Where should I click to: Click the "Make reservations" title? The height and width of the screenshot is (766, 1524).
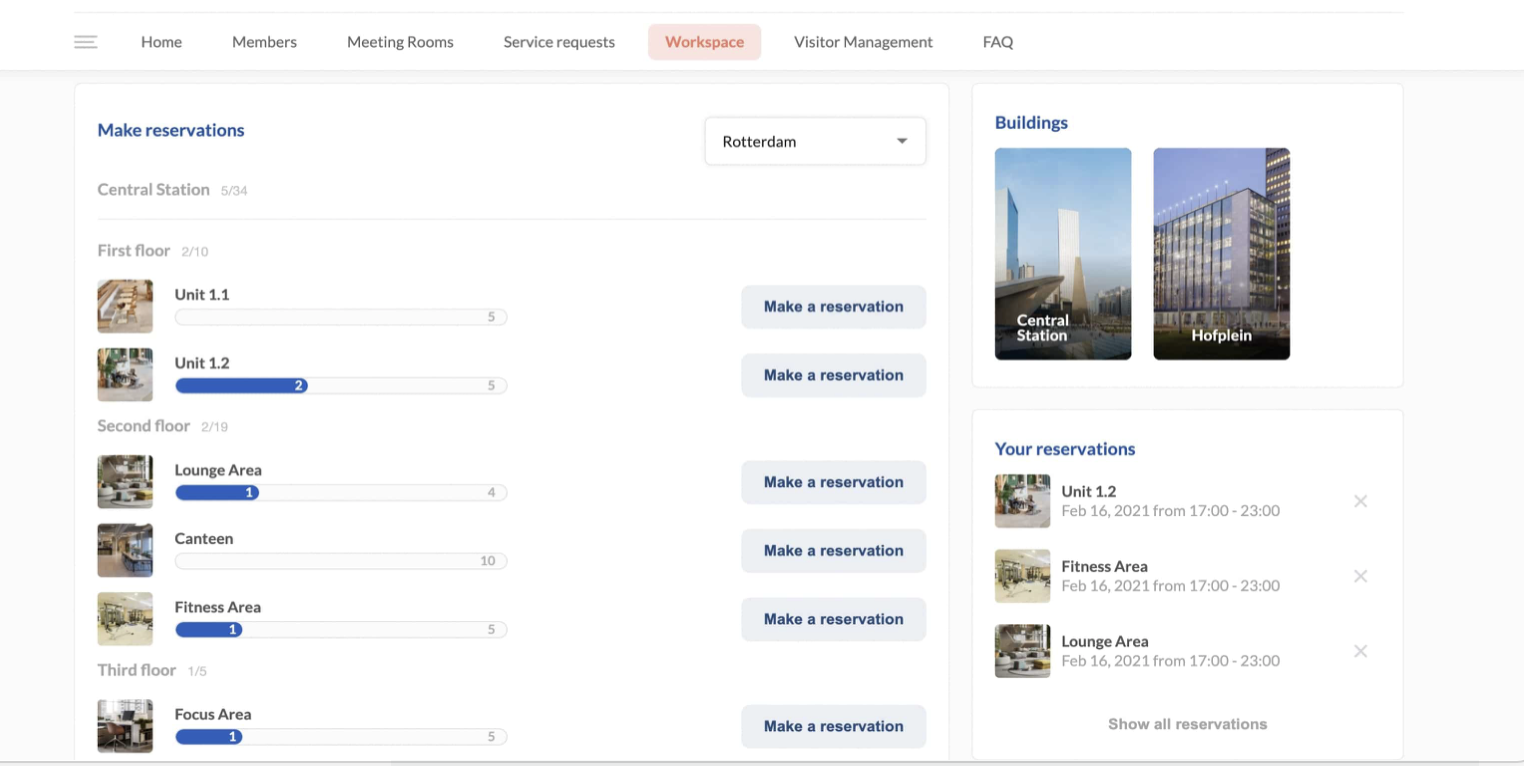coord(171,130)
